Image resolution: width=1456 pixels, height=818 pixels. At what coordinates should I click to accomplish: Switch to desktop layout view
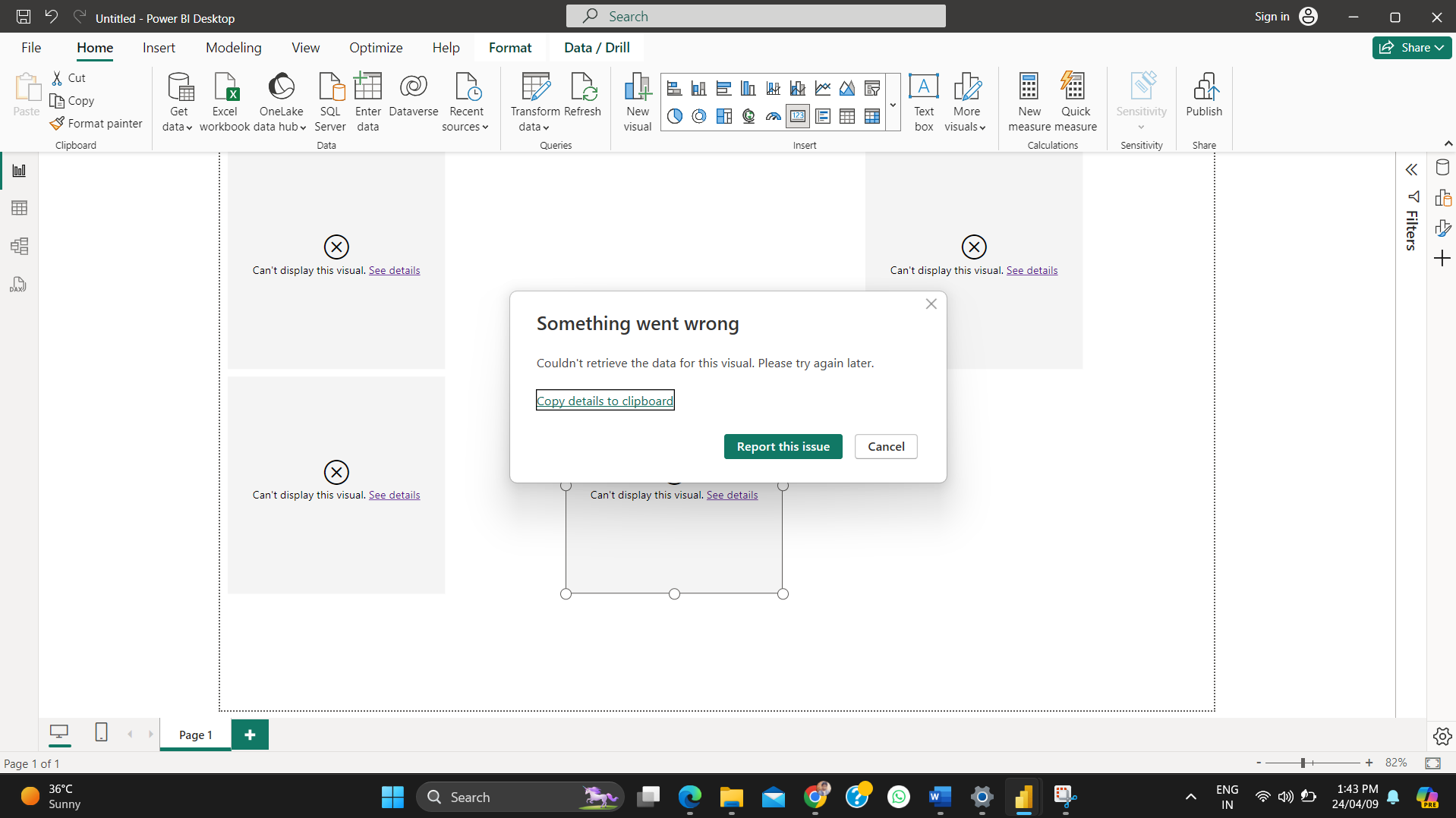(59, 732)
